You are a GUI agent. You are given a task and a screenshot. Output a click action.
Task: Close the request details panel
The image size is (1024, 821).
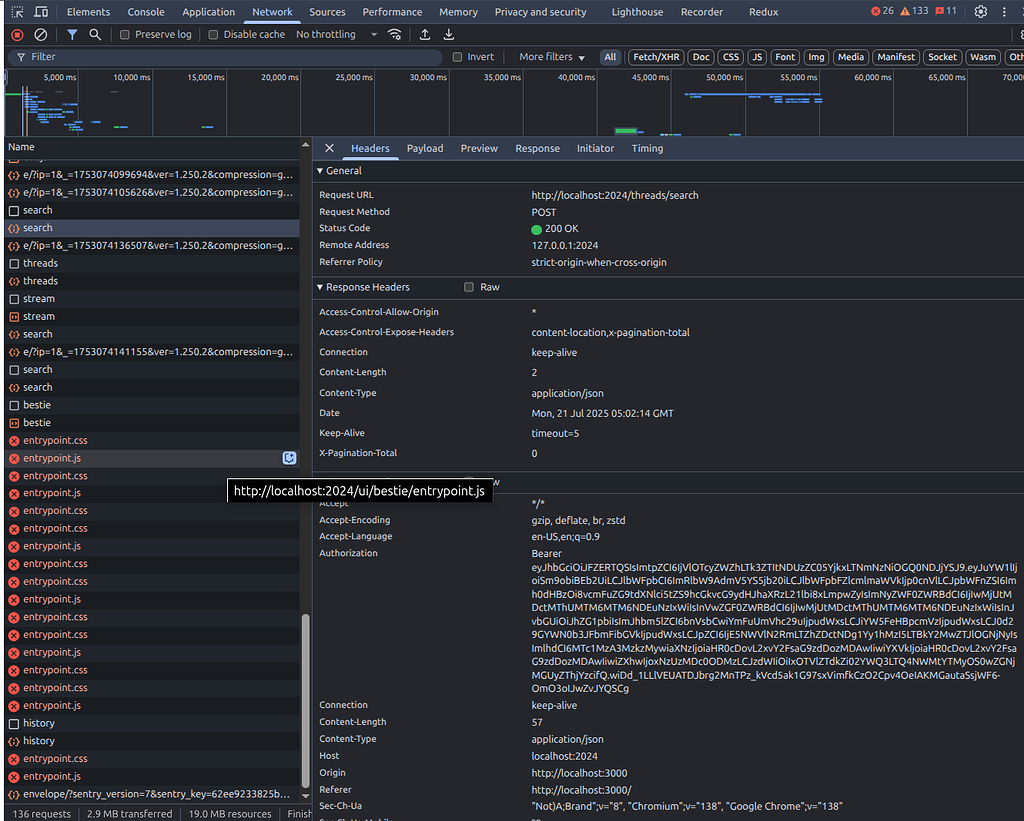[x=329, y=148]
